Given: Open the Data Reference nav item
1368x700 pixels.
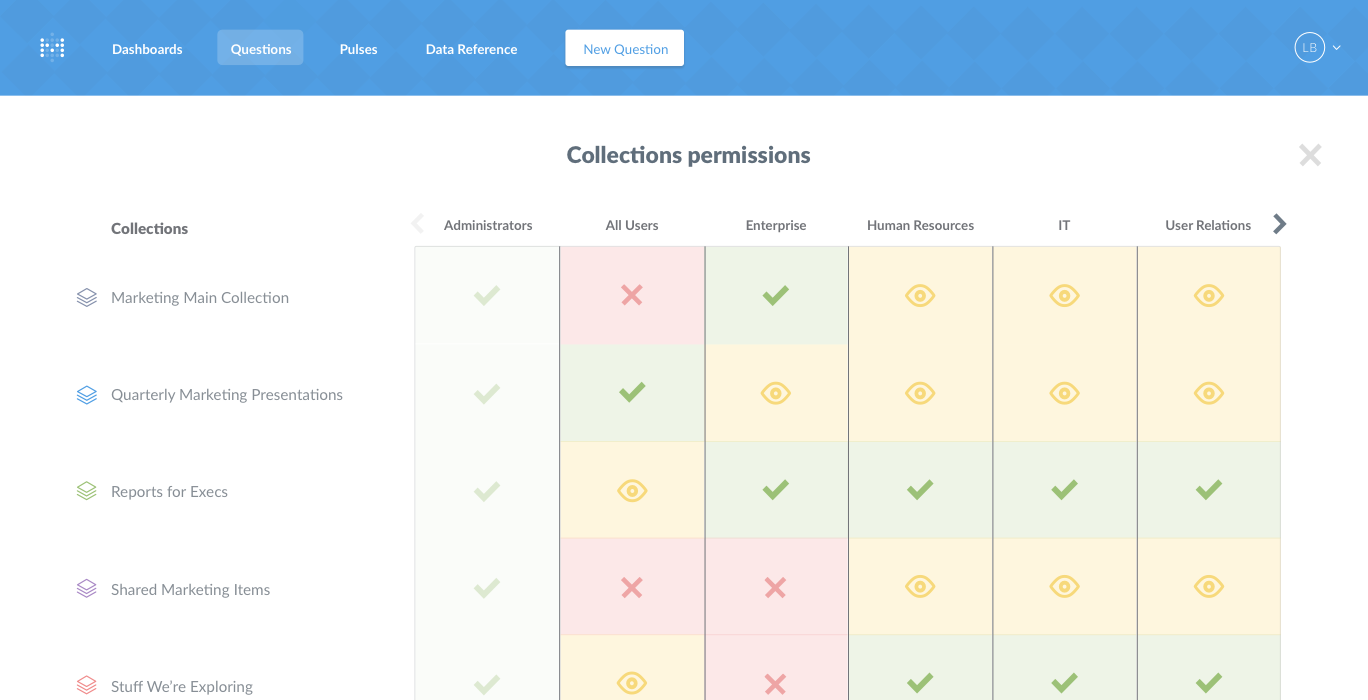Looking at the screenshot, I should point(471,49).
